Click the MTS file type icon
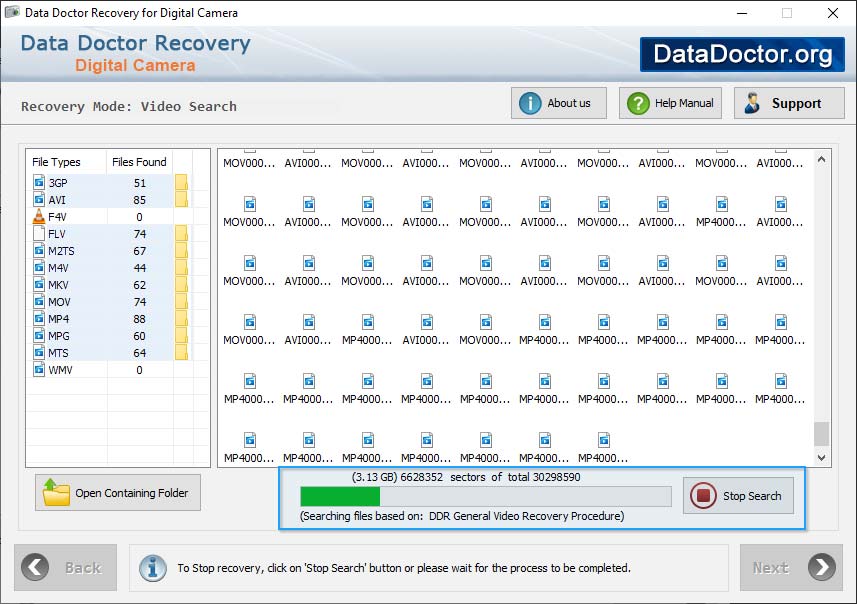This screenshot has height=604, width=857. point(39,352)
